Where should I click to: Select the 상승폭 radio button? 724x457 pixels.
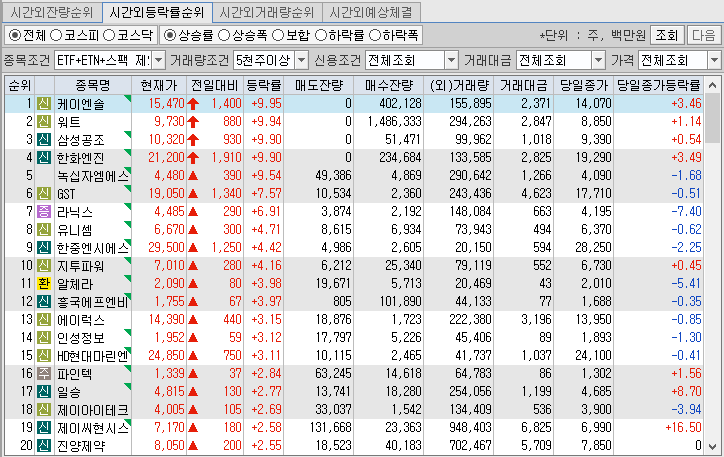(224, 35)
